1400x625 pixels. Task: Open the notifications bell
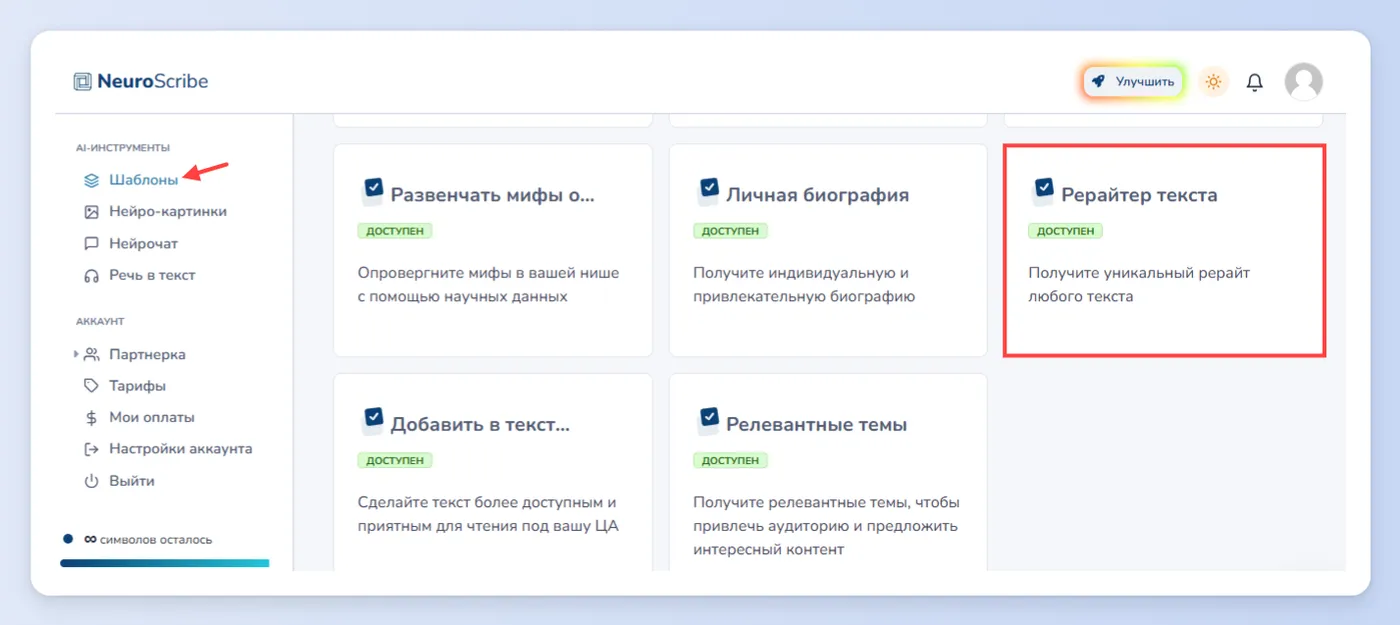click(1254, 82)
